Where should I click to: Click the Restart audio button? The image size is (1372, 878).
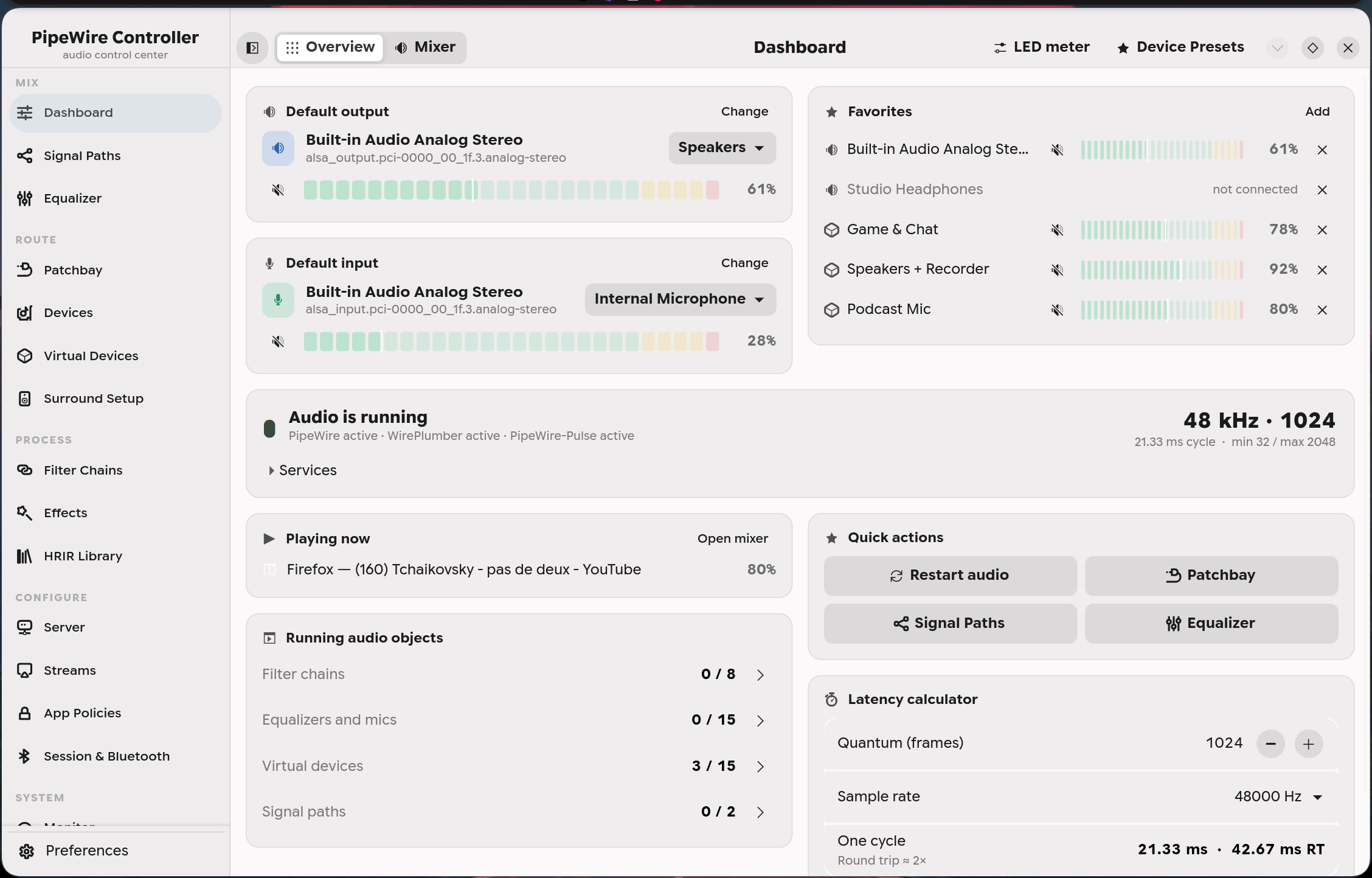[x=950, y=576]
